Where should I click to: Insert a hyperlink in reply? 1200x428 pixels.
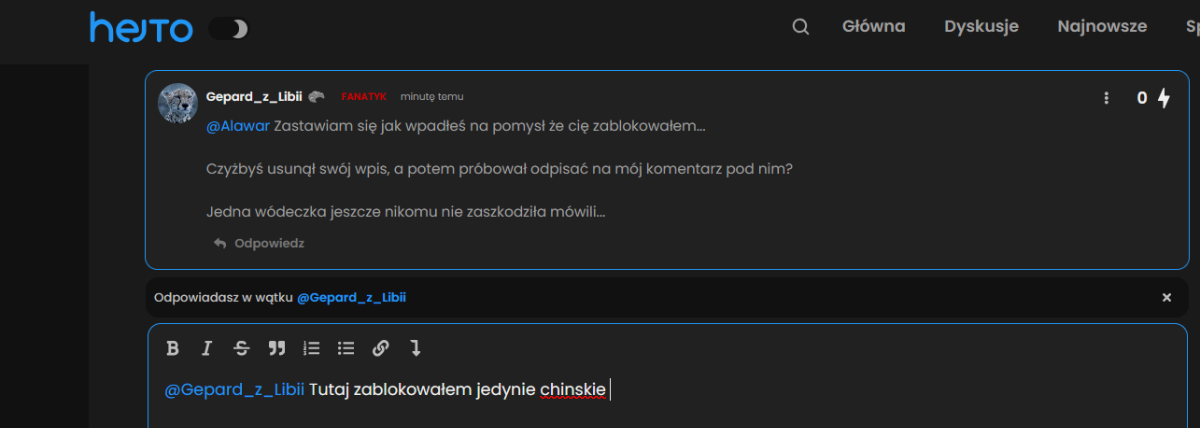tap(380, 348)
